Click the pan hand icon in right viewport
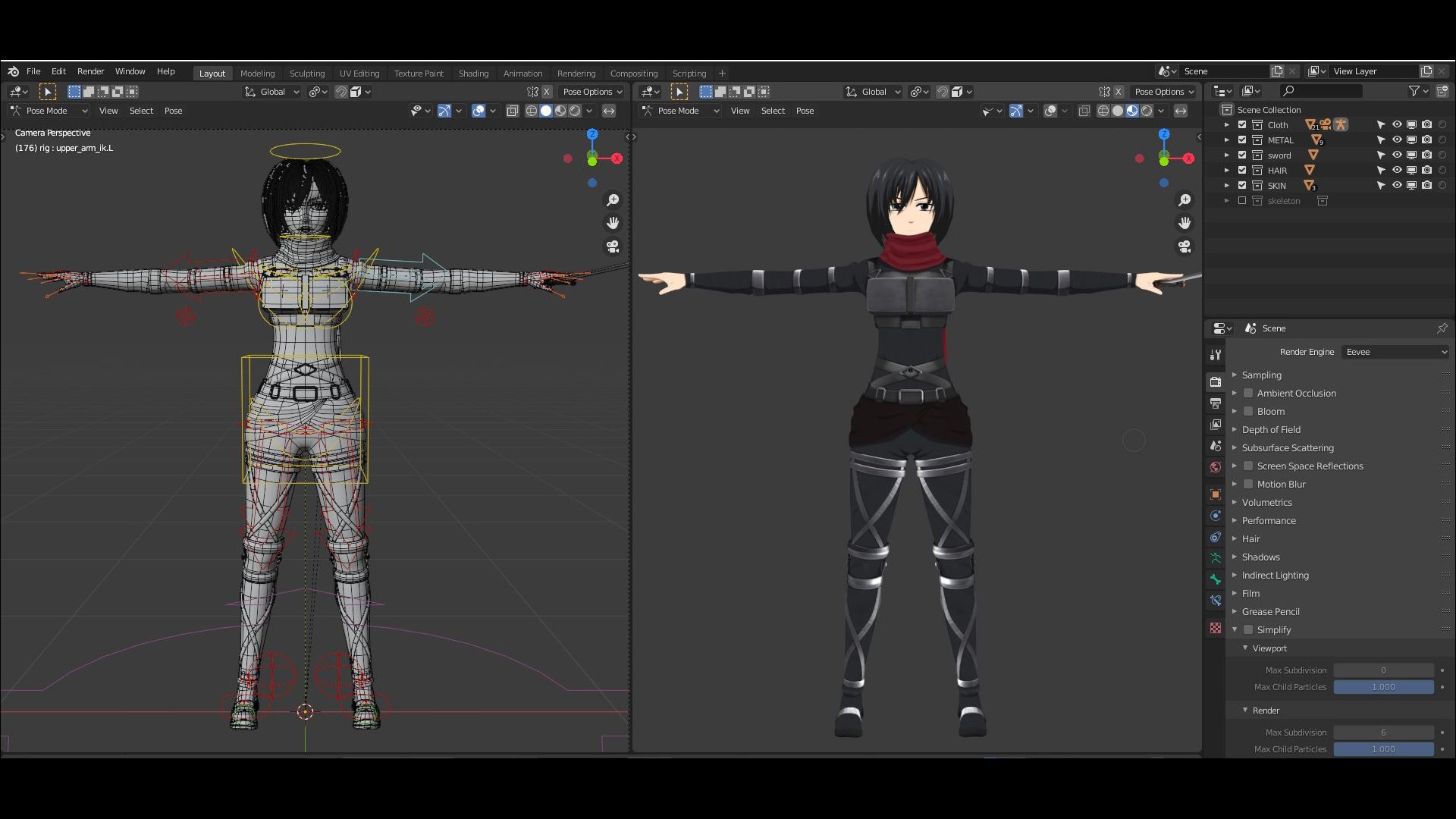 pyautogui.click(x=1185, y=223)
